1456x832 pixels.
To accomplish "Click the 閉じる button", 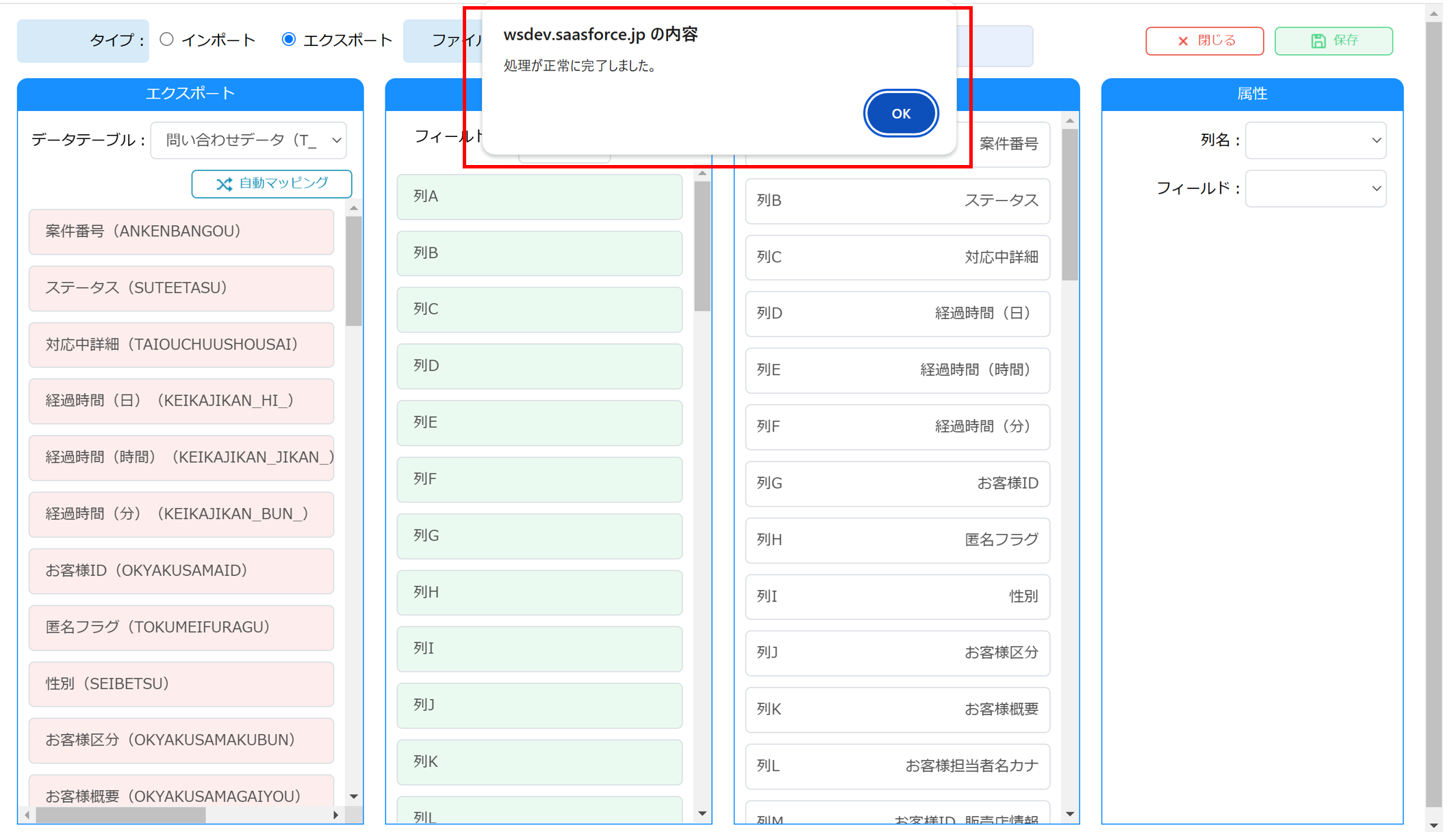I will (x=1204, y=41).
